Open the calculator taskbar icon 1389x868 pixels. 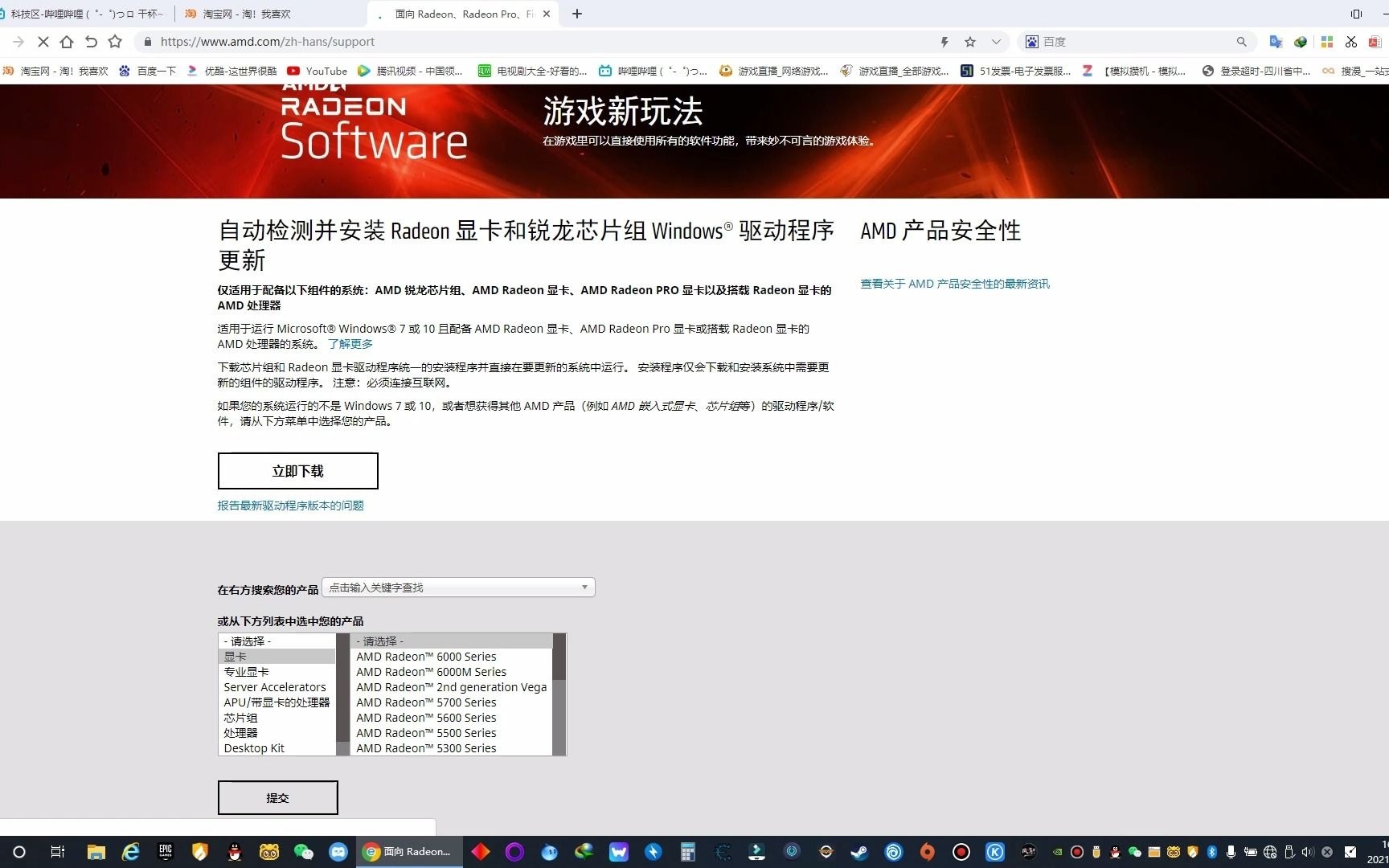click(x=687, y=852)
